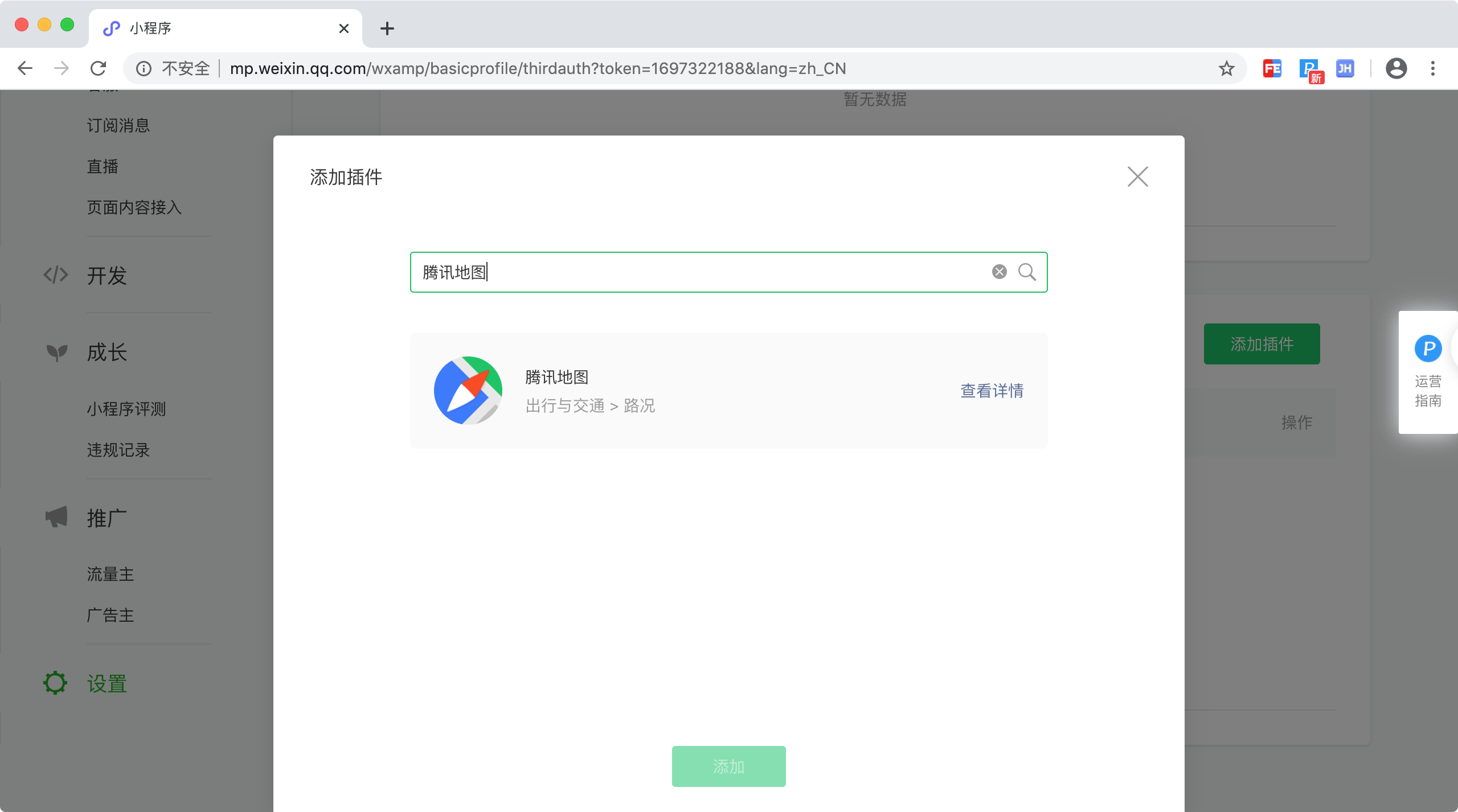
Task: Click into the plugin search input
Action: tap(701, 272)
